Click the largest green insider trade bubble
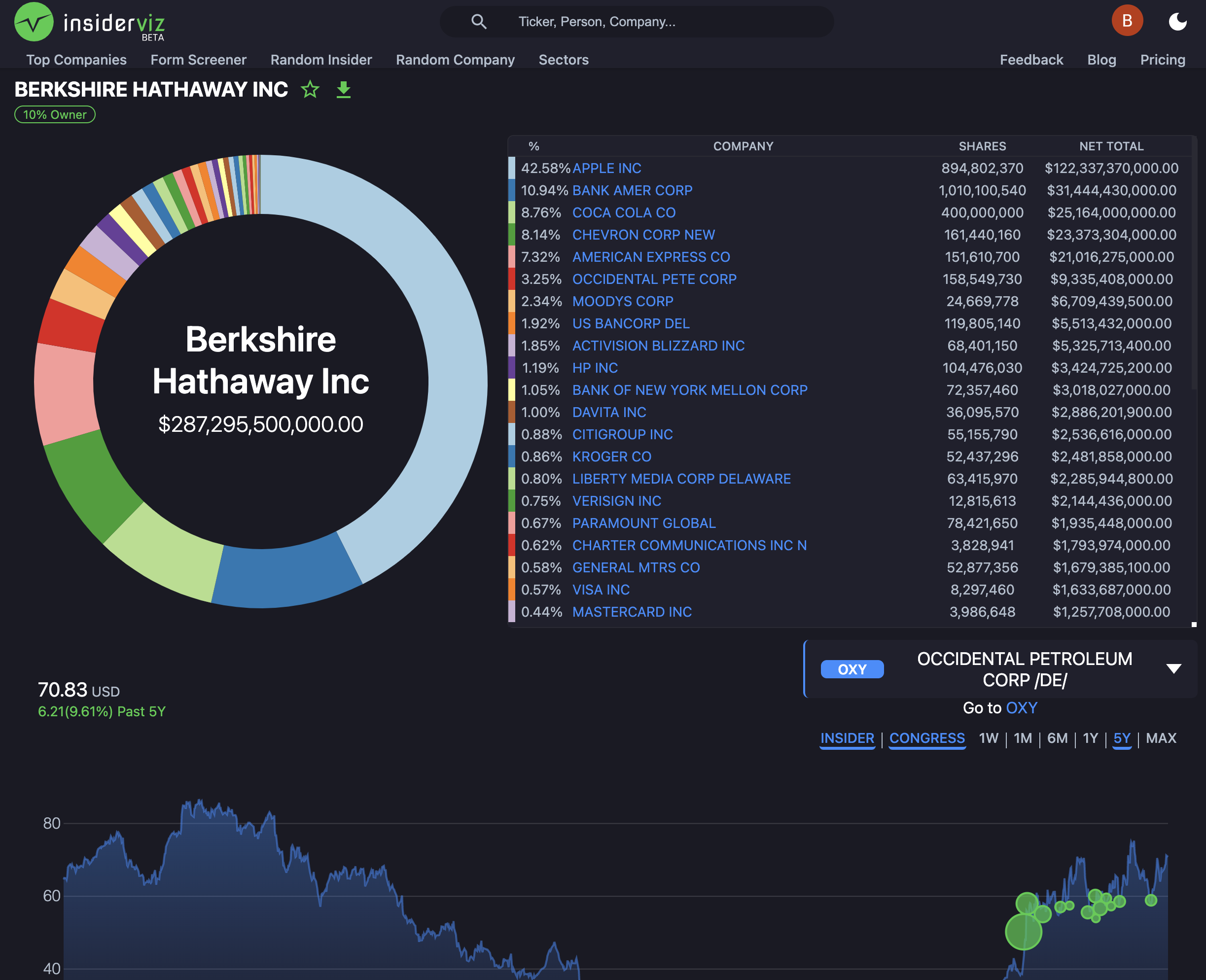 tap(1023, 932)
